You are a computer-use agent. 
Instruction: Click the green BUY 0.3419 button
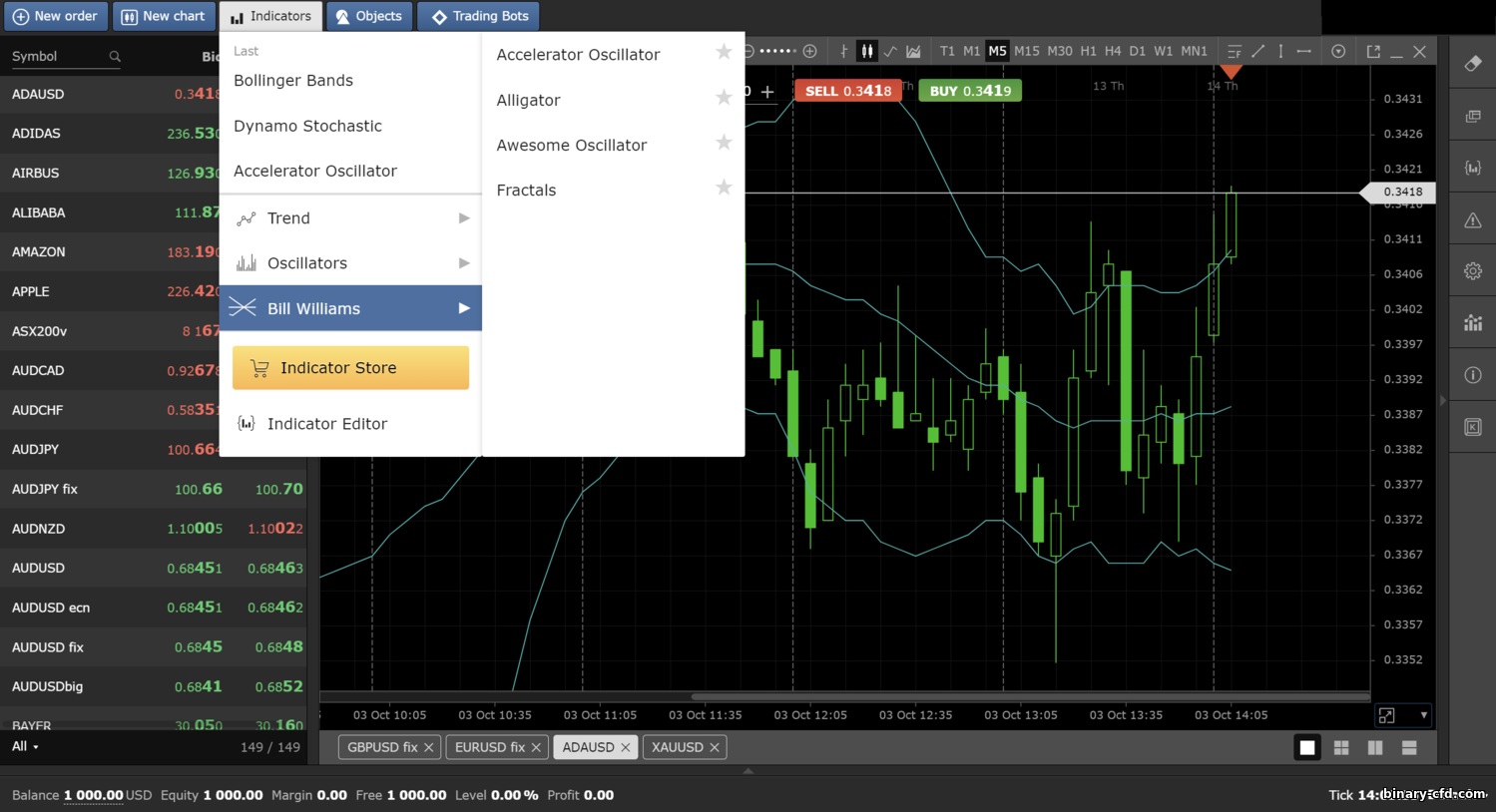click(x=970, y=91)
